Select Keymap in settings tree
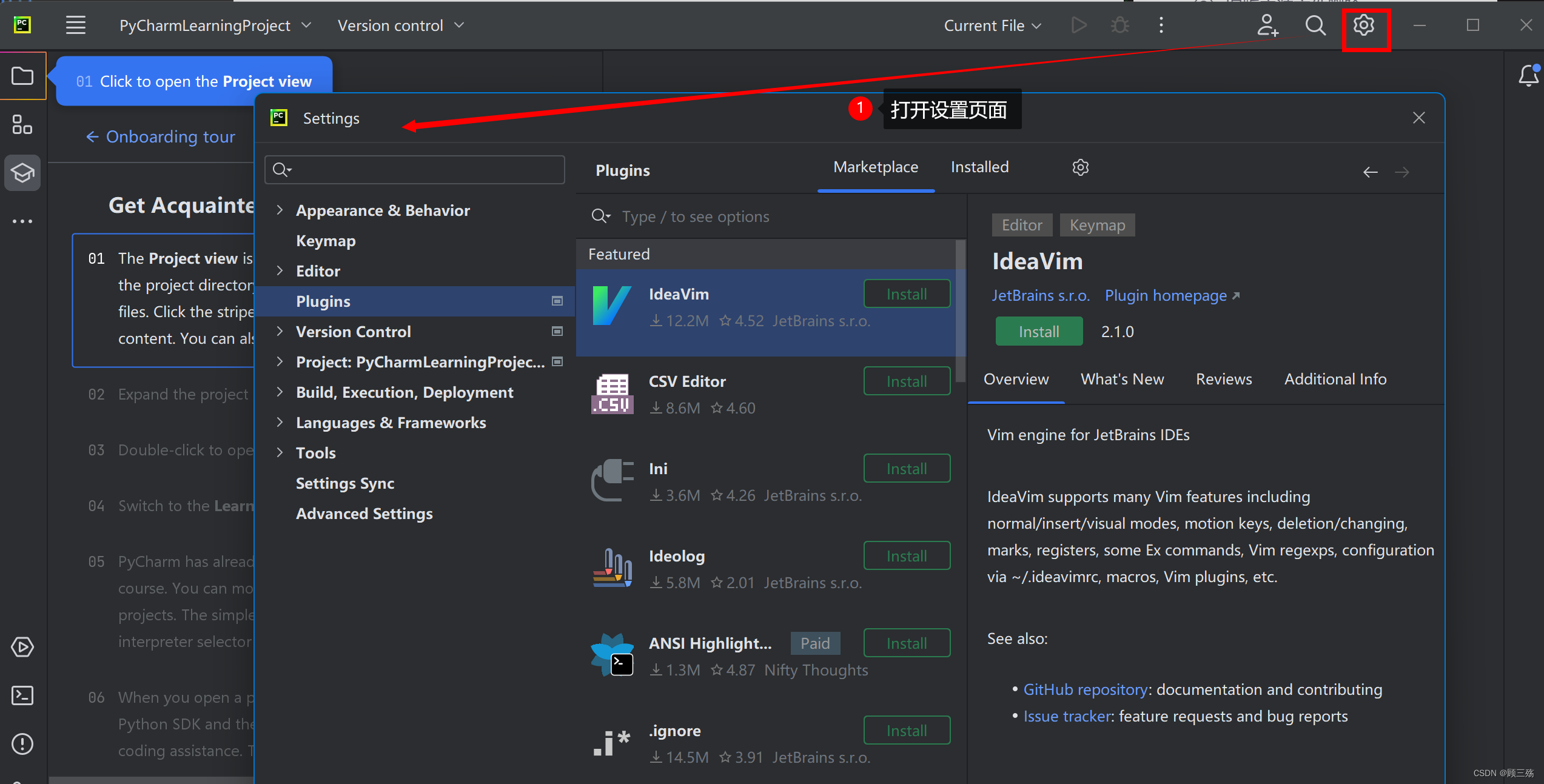The image size is (1544, 784). pyautogui.click(x=326, y=241)
